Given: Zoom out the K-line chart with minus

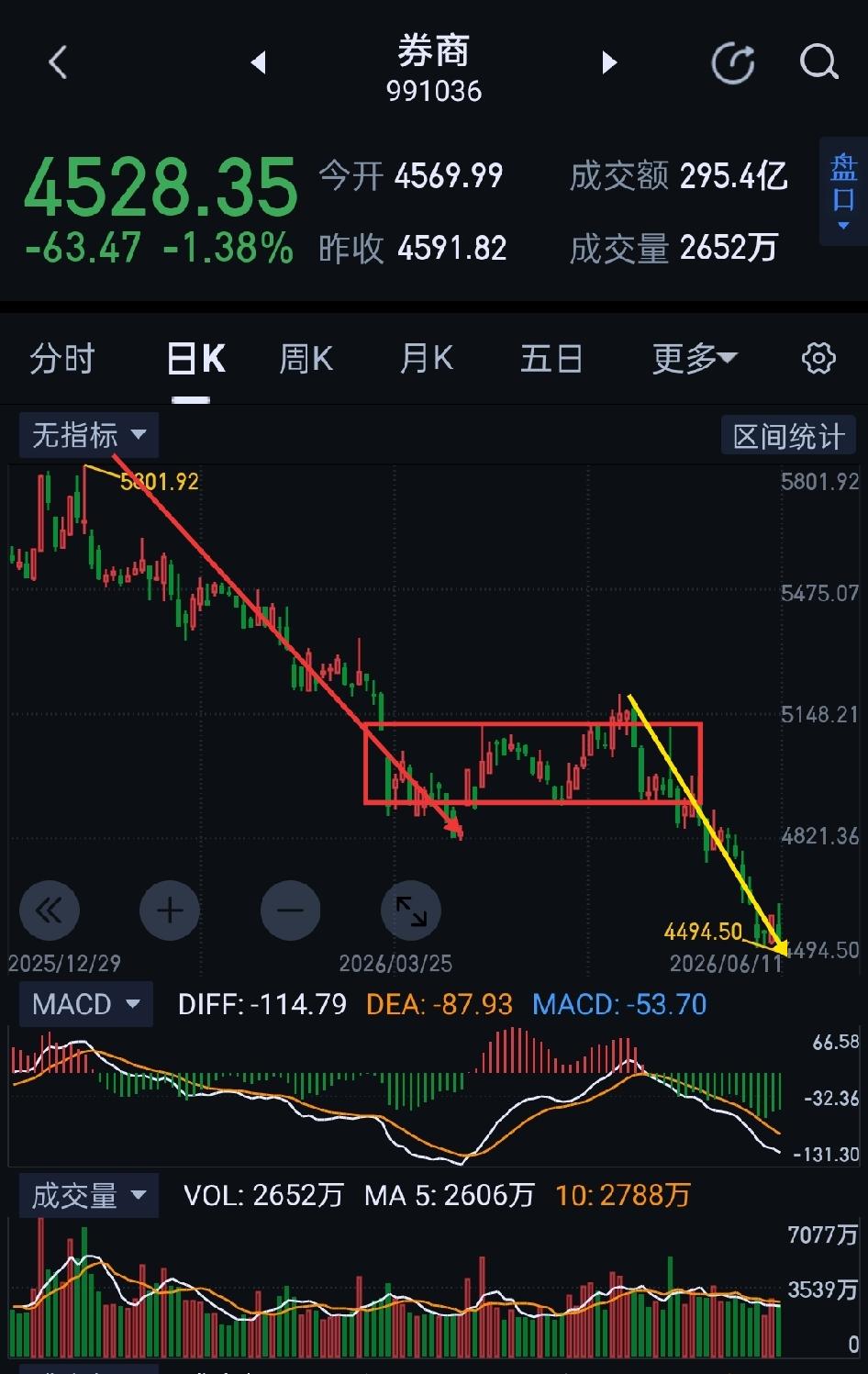Looking at the screenshot, I should click(x=290, y=910).
